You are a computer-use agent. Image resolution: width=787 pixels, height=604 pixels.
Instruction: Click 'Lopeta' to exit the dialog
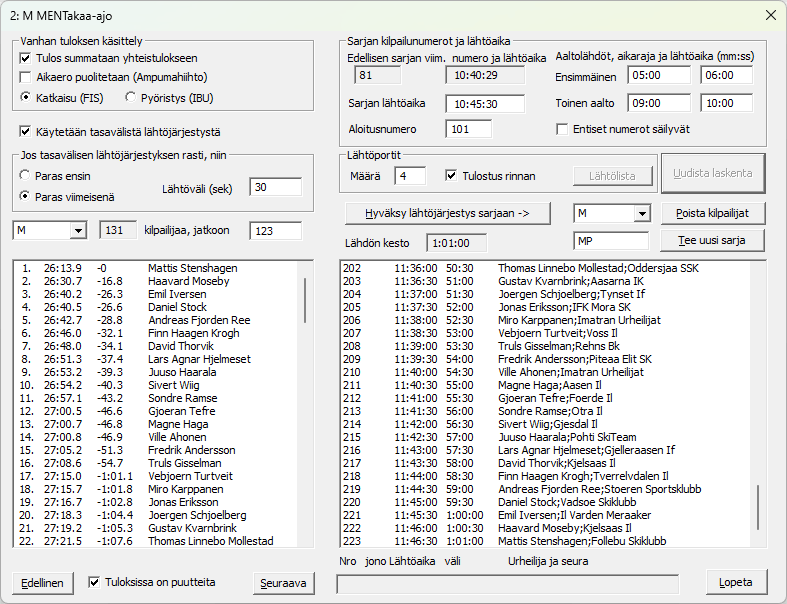[736, 582]
